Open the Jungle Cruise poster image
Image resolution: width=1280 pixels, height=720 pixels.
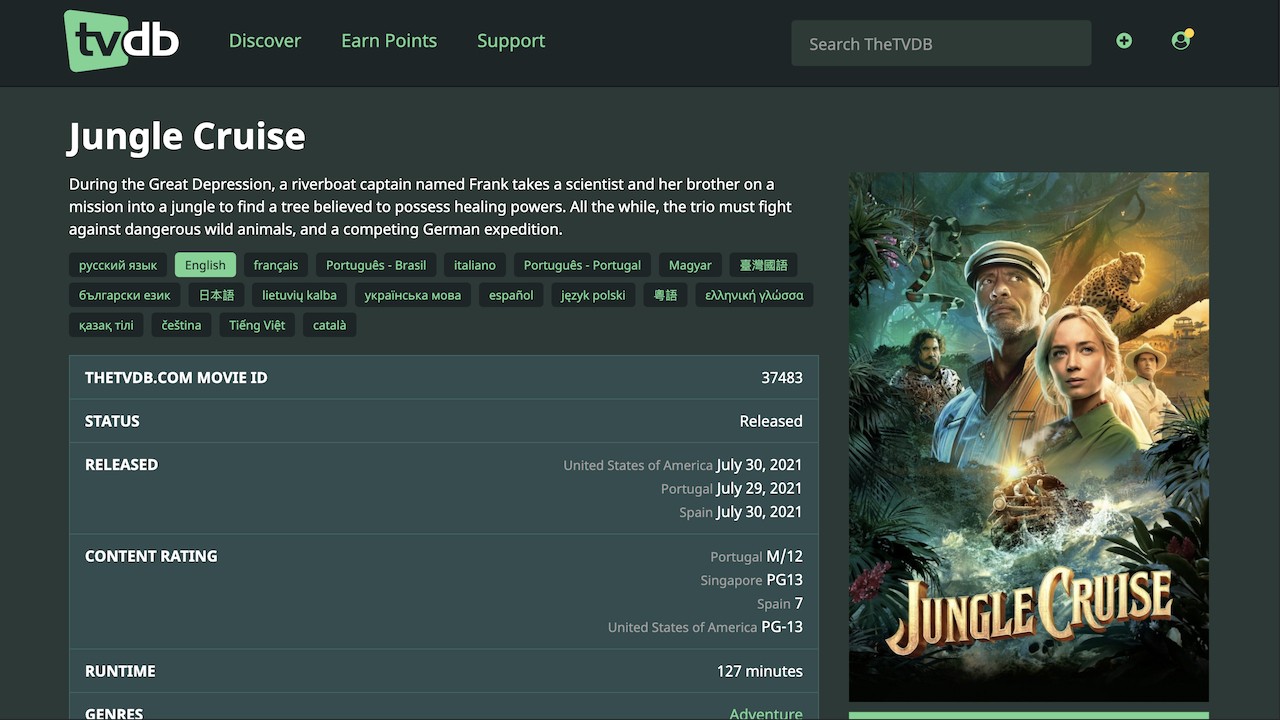click(1028, 437)
